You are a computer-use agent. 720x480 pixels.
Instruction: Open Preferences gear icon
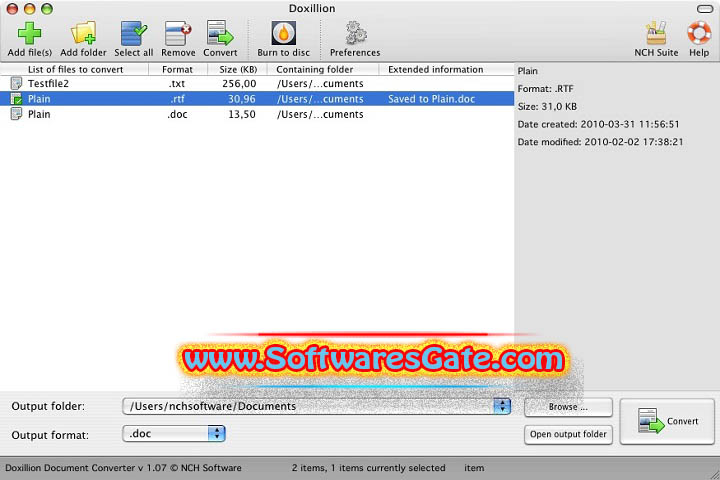tap(355, 34)
